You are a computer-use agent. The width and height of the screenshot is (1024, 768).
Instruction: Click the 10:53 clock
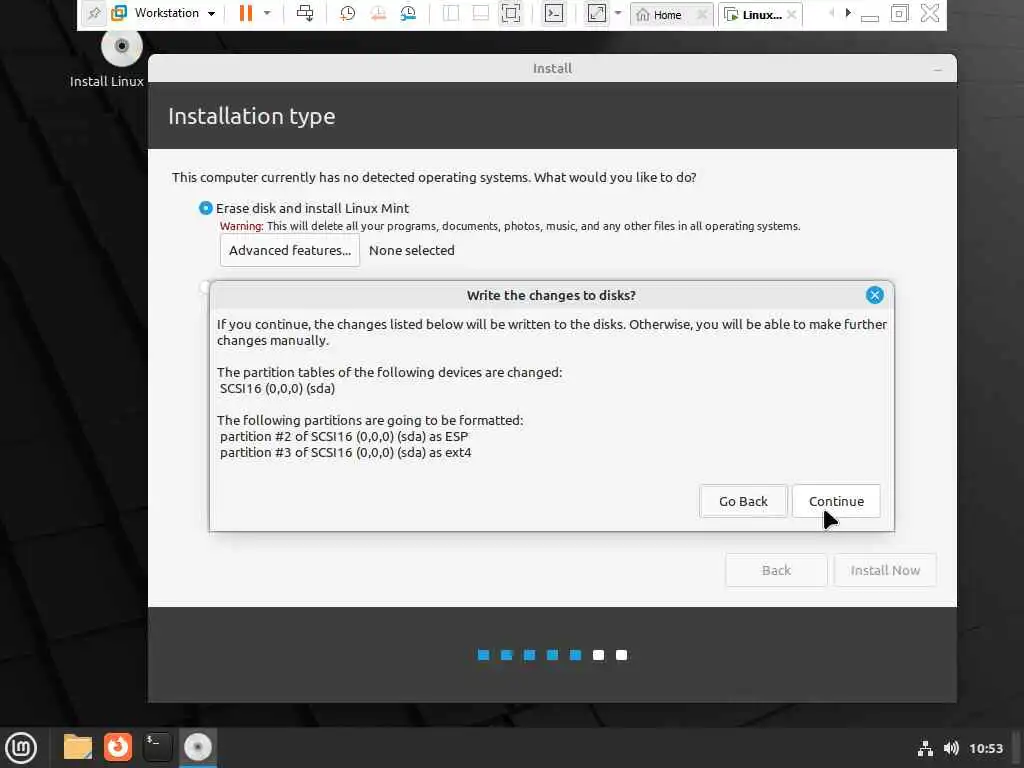tap(985, 748)
